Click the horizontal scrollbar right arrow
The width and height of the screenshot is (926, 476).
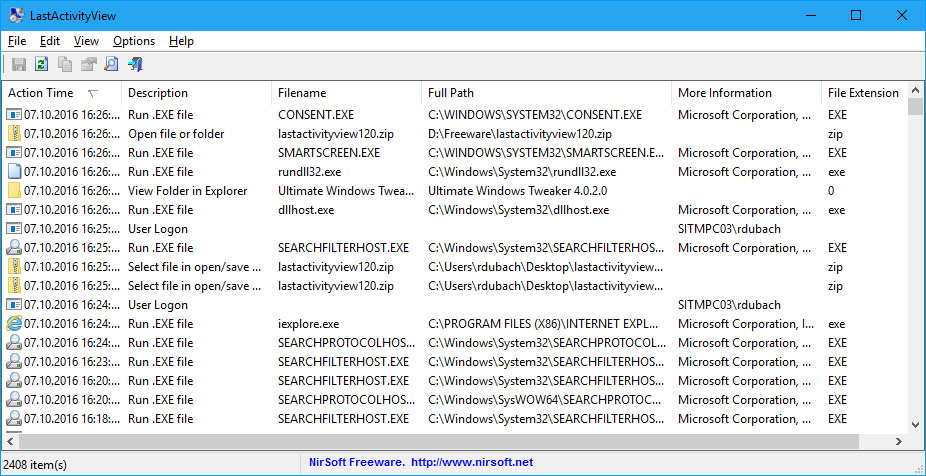[x=899, y=441]
